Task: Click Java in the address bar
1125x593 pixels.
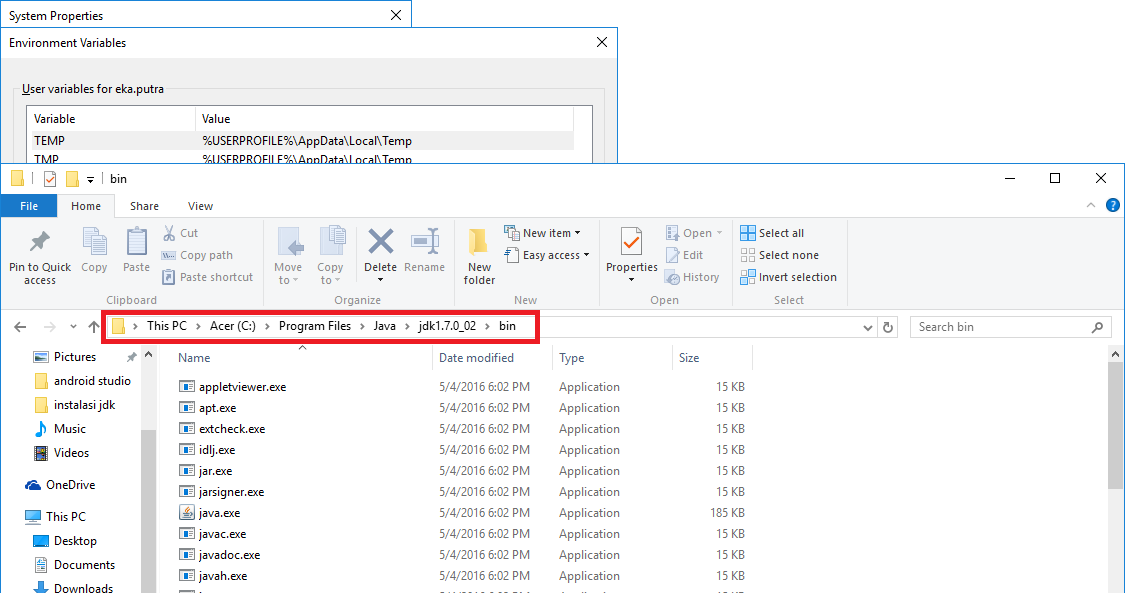Action: 385,326
